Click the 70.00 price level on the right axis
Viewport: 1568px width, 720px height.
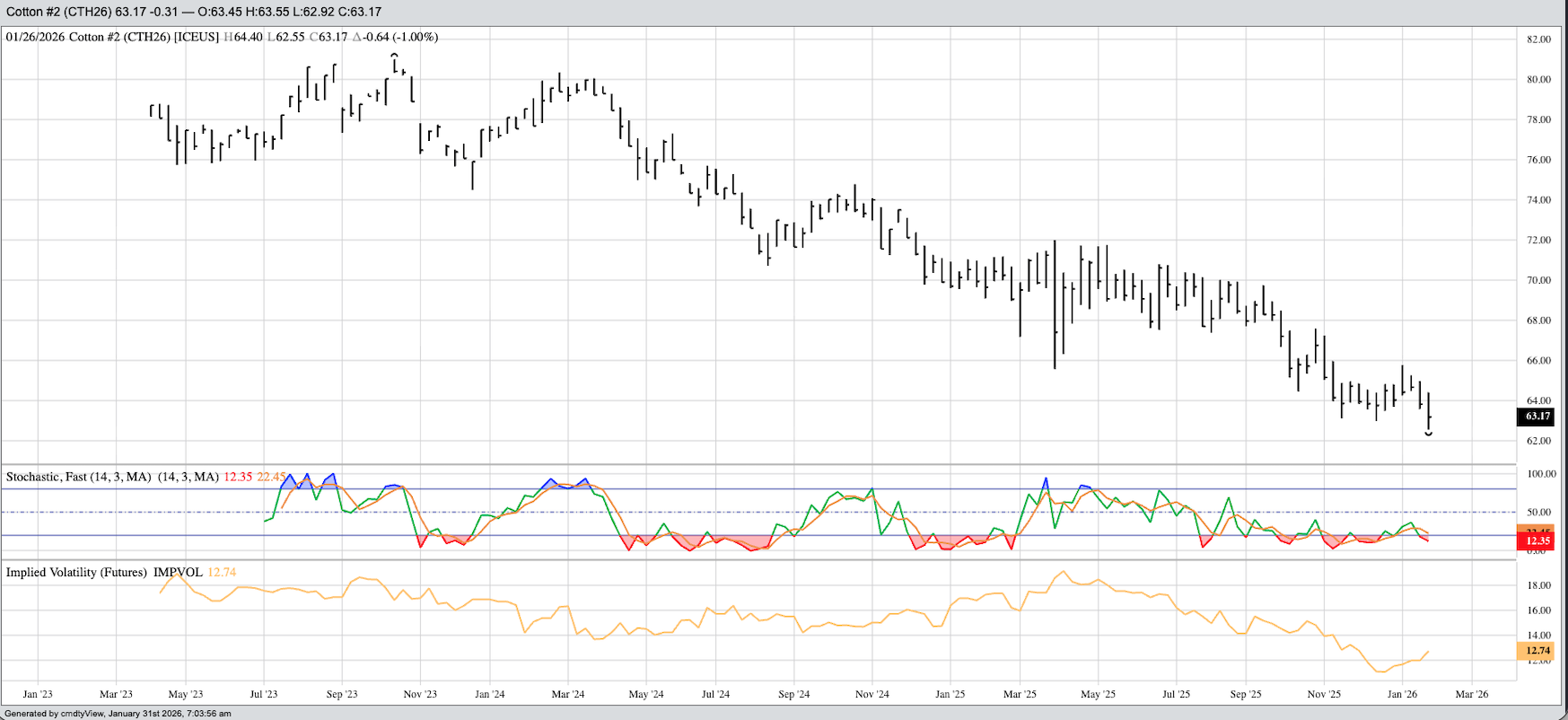point(1538,280)
